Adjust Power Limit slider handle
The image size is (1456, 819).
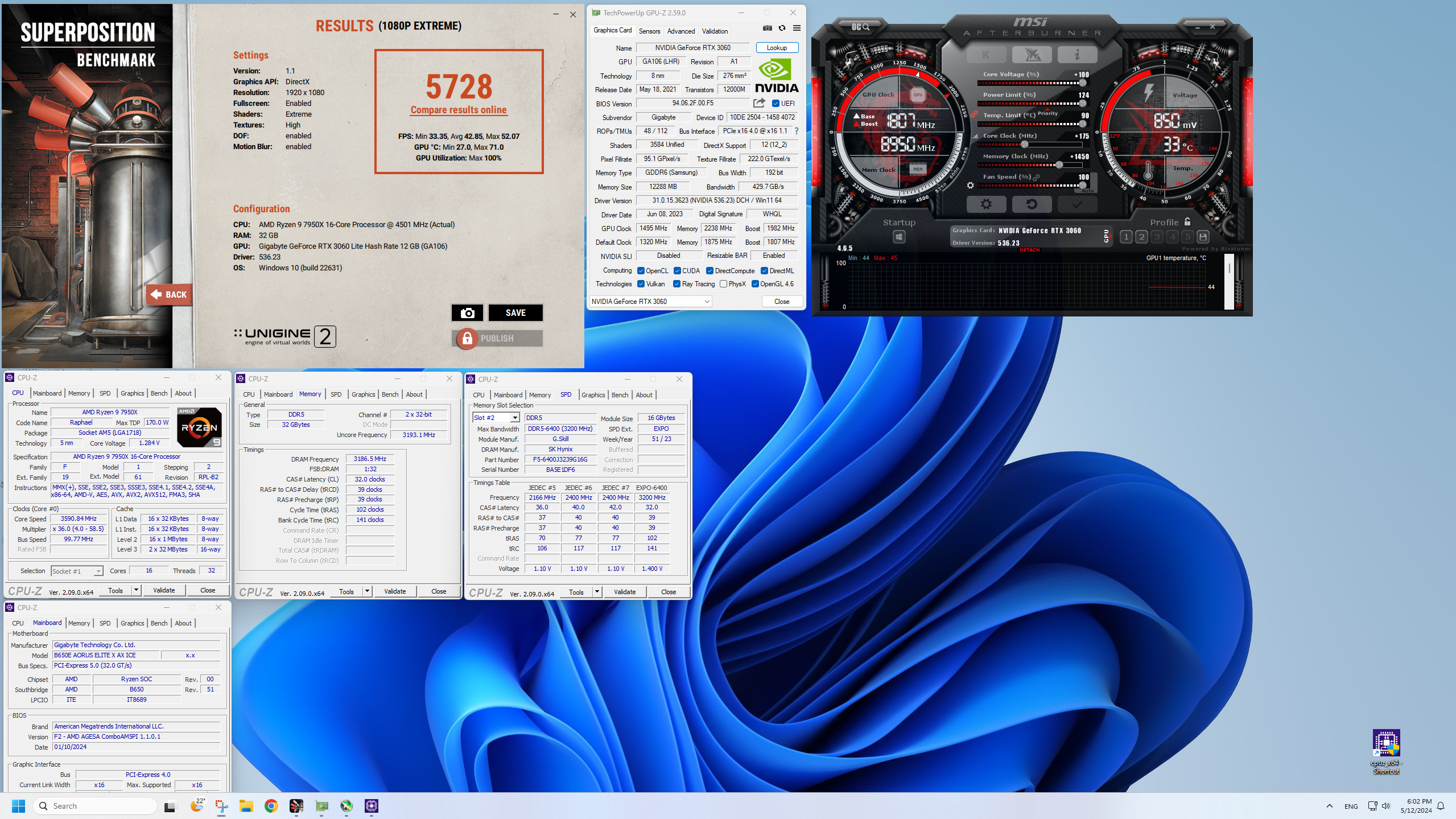pos(1082,104)
